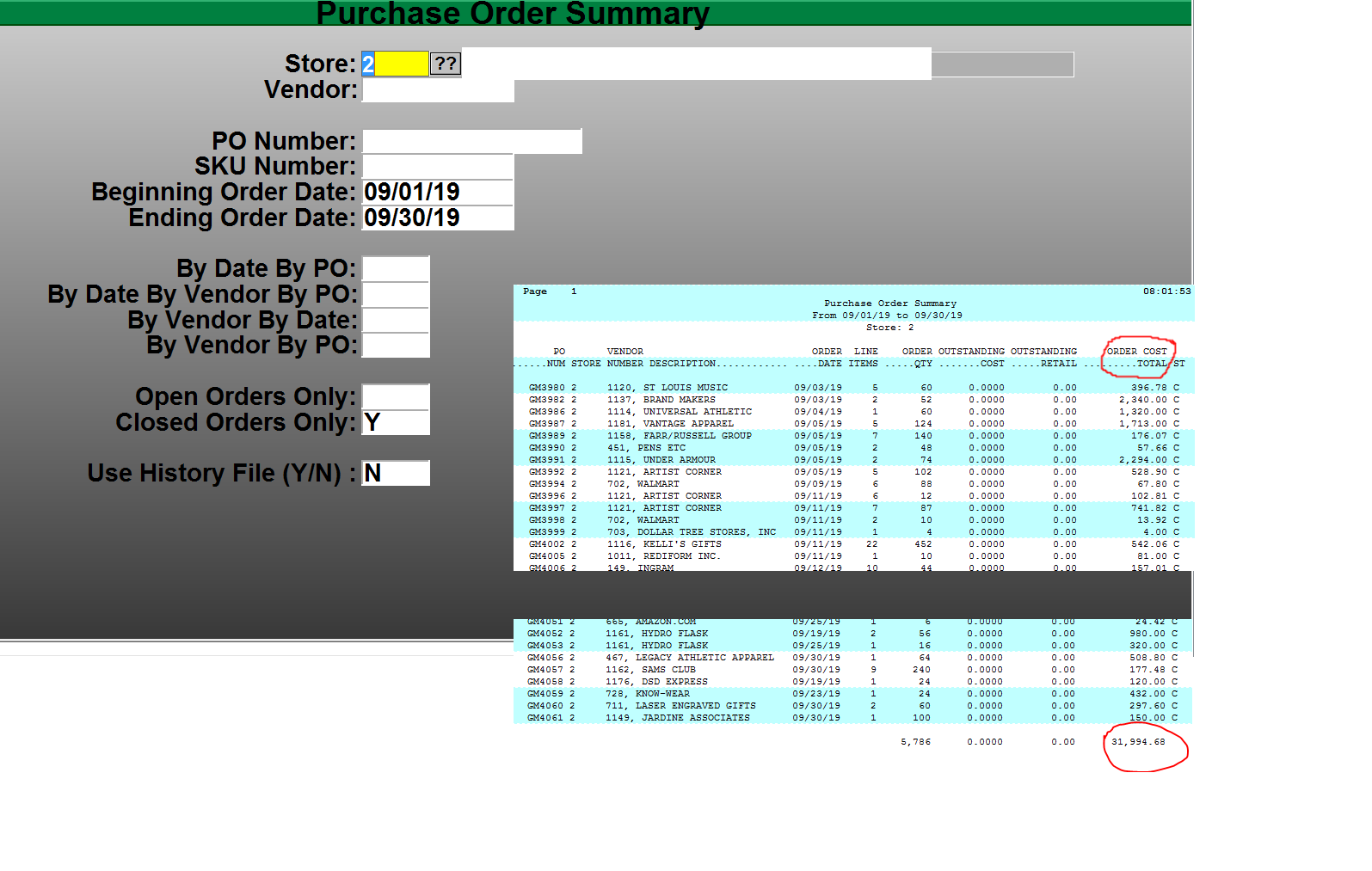
Task: Click the OUTSTANDING RETAIL column header
Action: pyautogui.click(x=1043, y=358)
